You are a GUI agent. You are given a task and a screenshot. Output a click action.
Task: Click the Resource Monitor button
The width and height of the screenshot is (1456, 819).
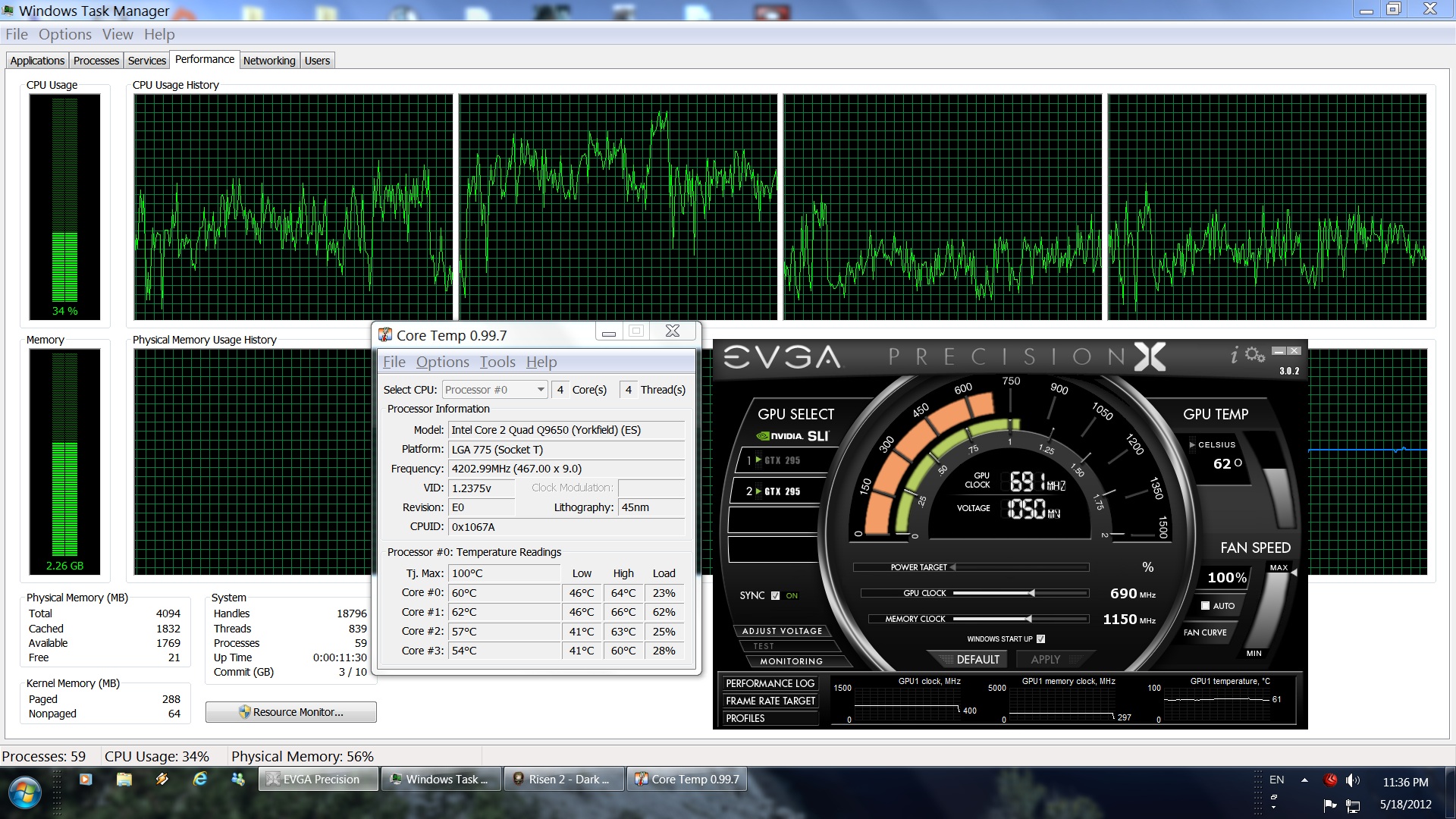click(291, 712)
